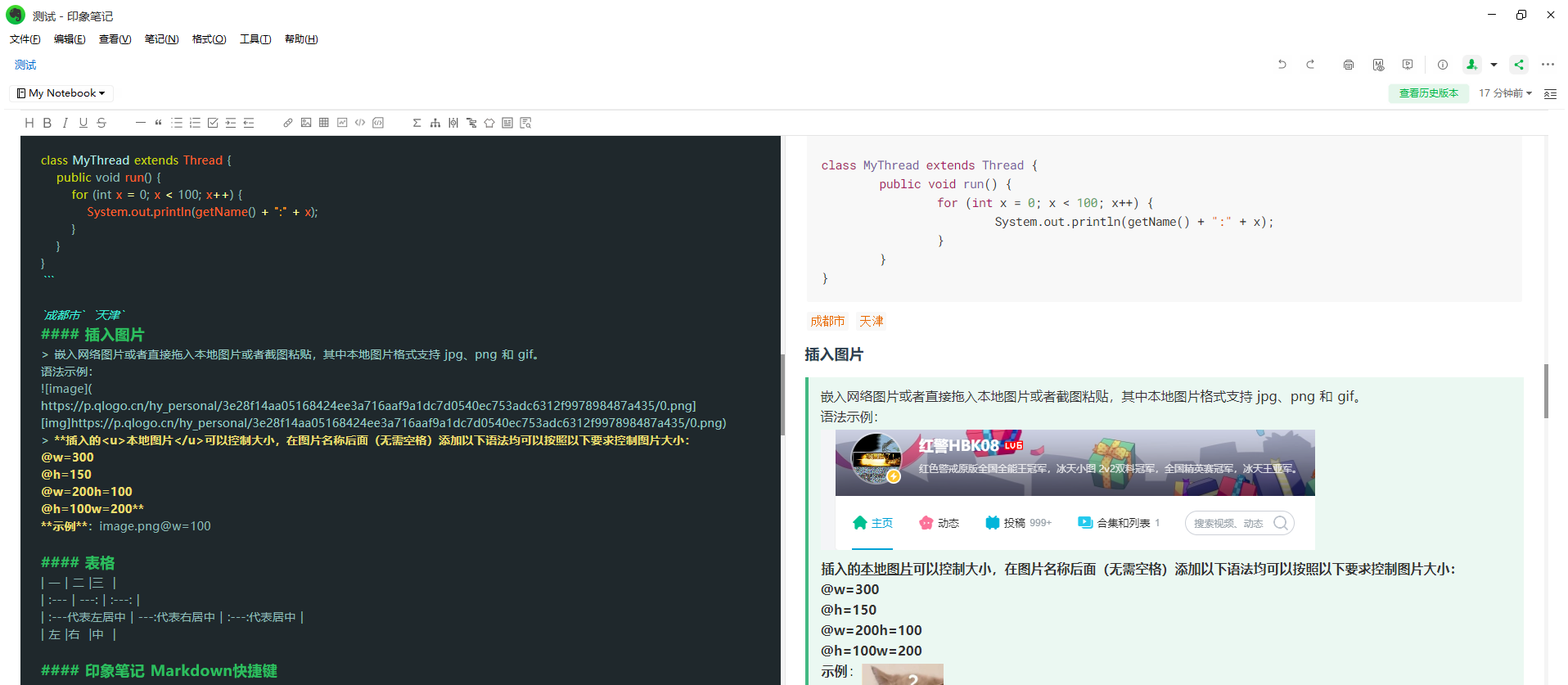The height and width of the screenshot is (685, 1568).
Task: Click the 成都市 tag in preview
Action: point(827,321)
